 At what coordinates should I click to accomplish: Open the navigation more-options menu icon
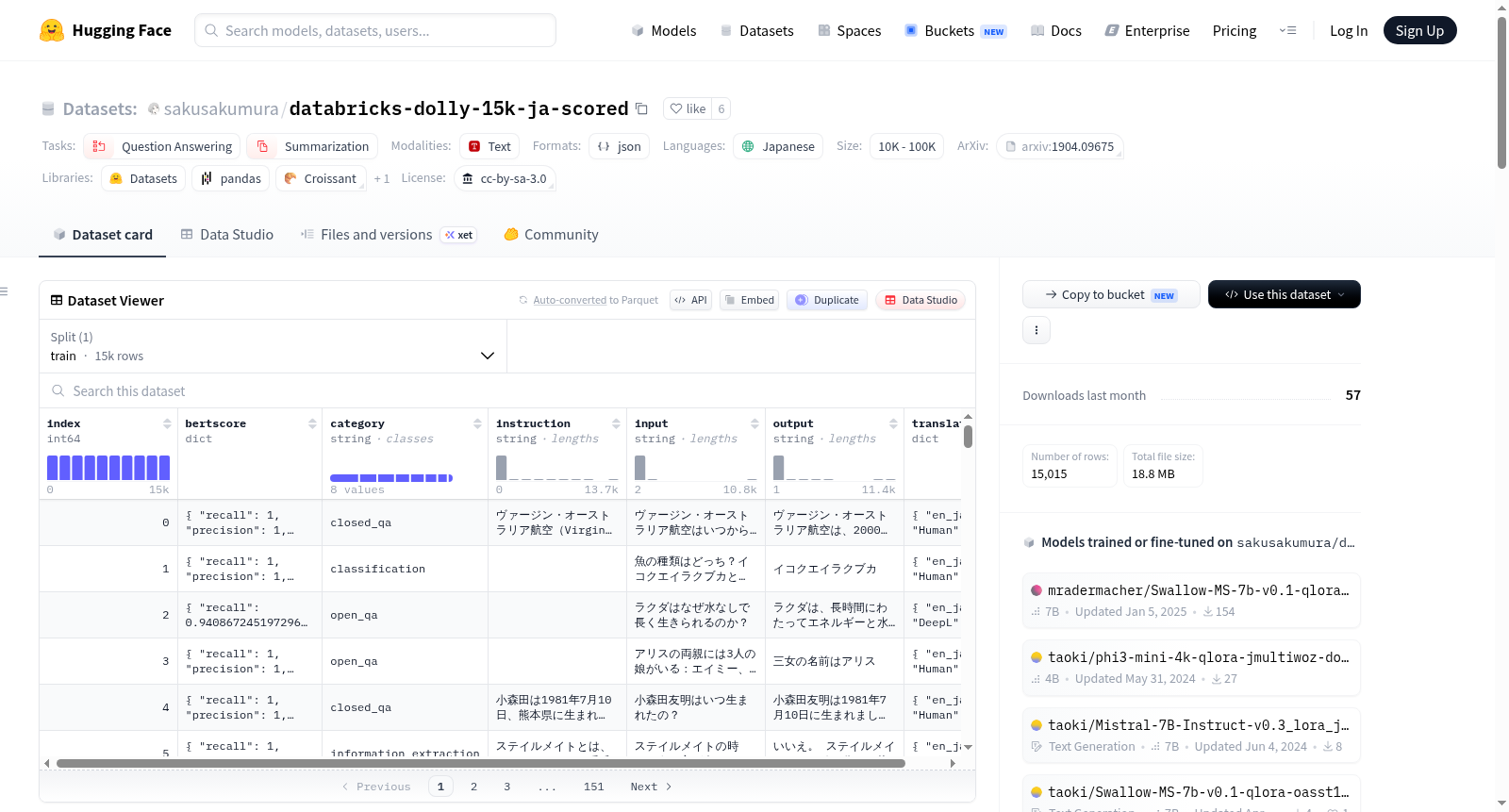pyautogui.click(x=1287, y=30)
